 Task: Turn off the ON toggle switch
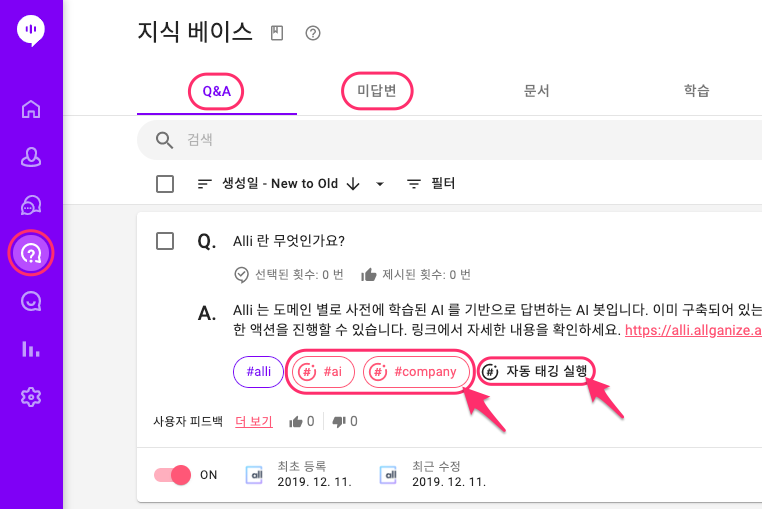click(x=173, y=475)
